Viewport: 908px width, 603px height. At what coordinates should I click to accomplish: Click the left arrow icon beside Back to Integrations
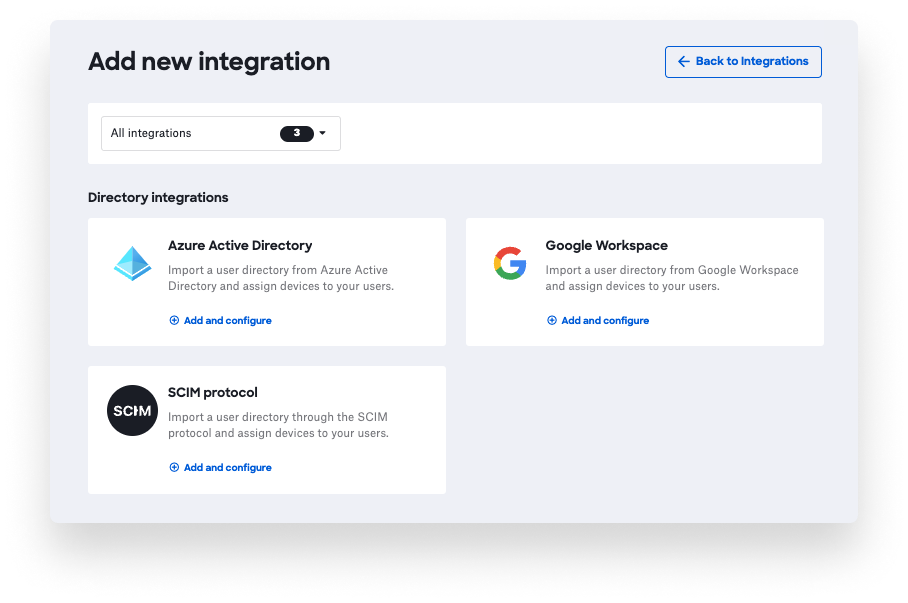tap(684, 62)
